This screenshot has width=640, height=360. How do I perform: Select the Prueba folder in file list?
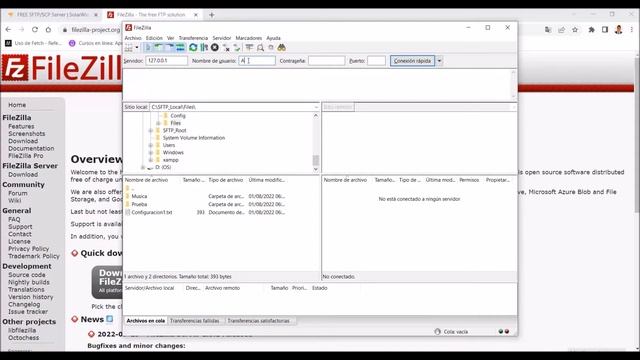[139, 204]
